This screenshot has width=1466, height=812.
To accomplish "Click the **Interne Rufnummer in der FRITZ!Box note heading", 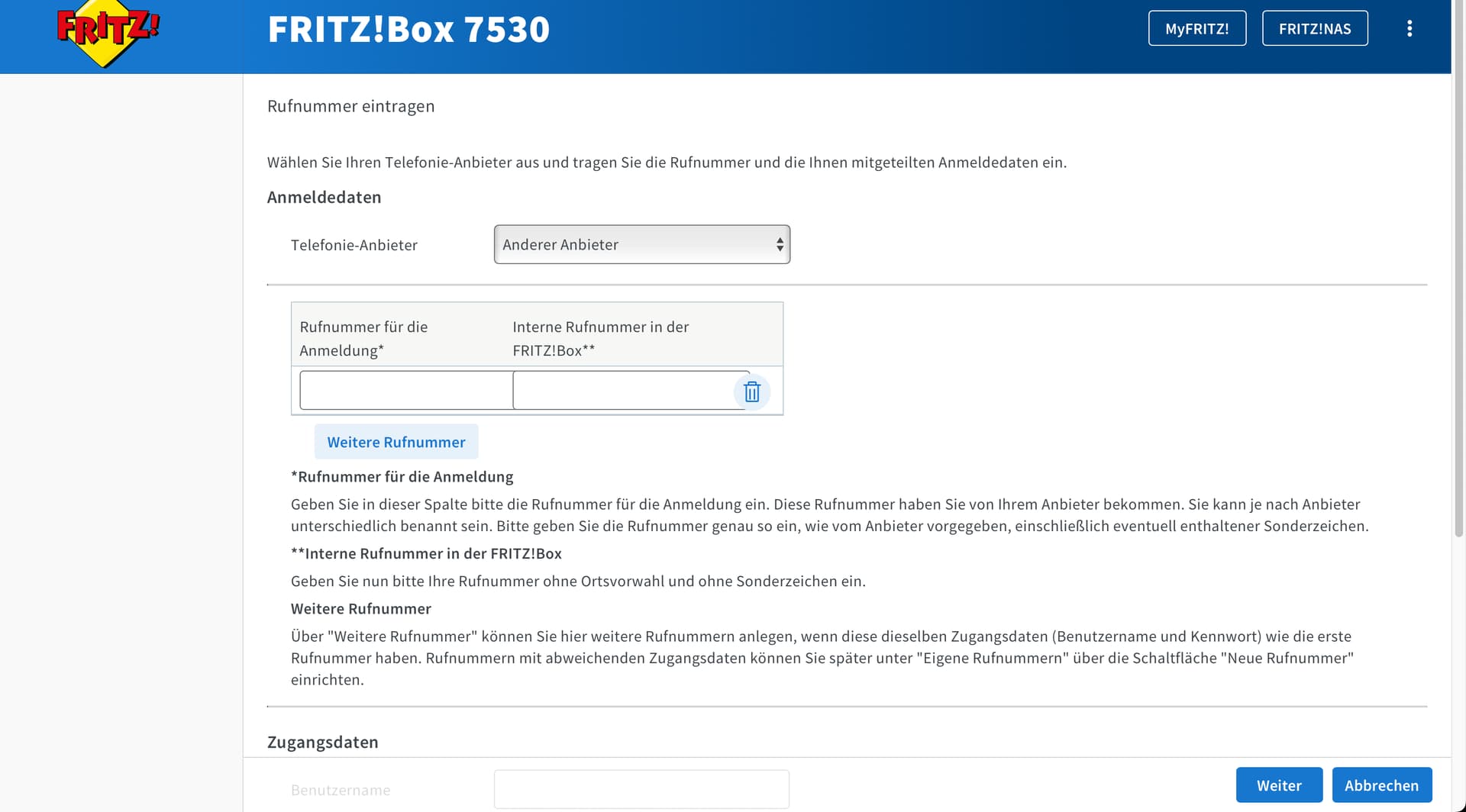I will [x=426, y=554].
